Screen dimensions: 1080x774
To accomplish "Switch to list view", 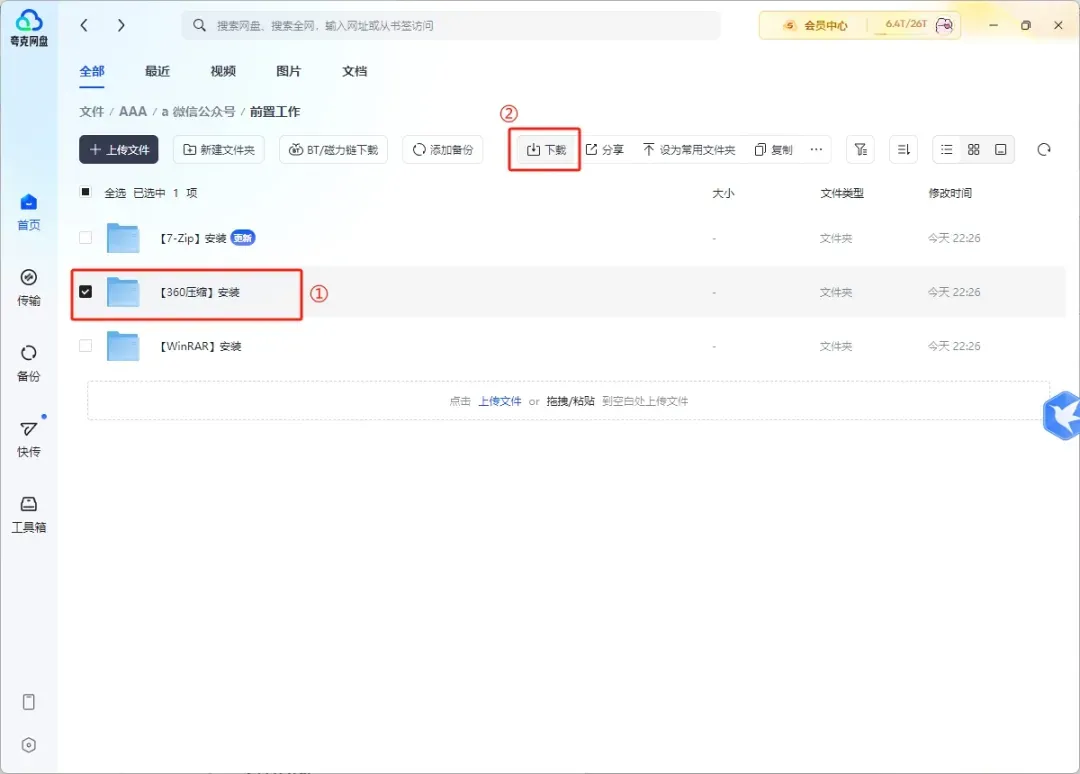I will (x=946, y=149).
